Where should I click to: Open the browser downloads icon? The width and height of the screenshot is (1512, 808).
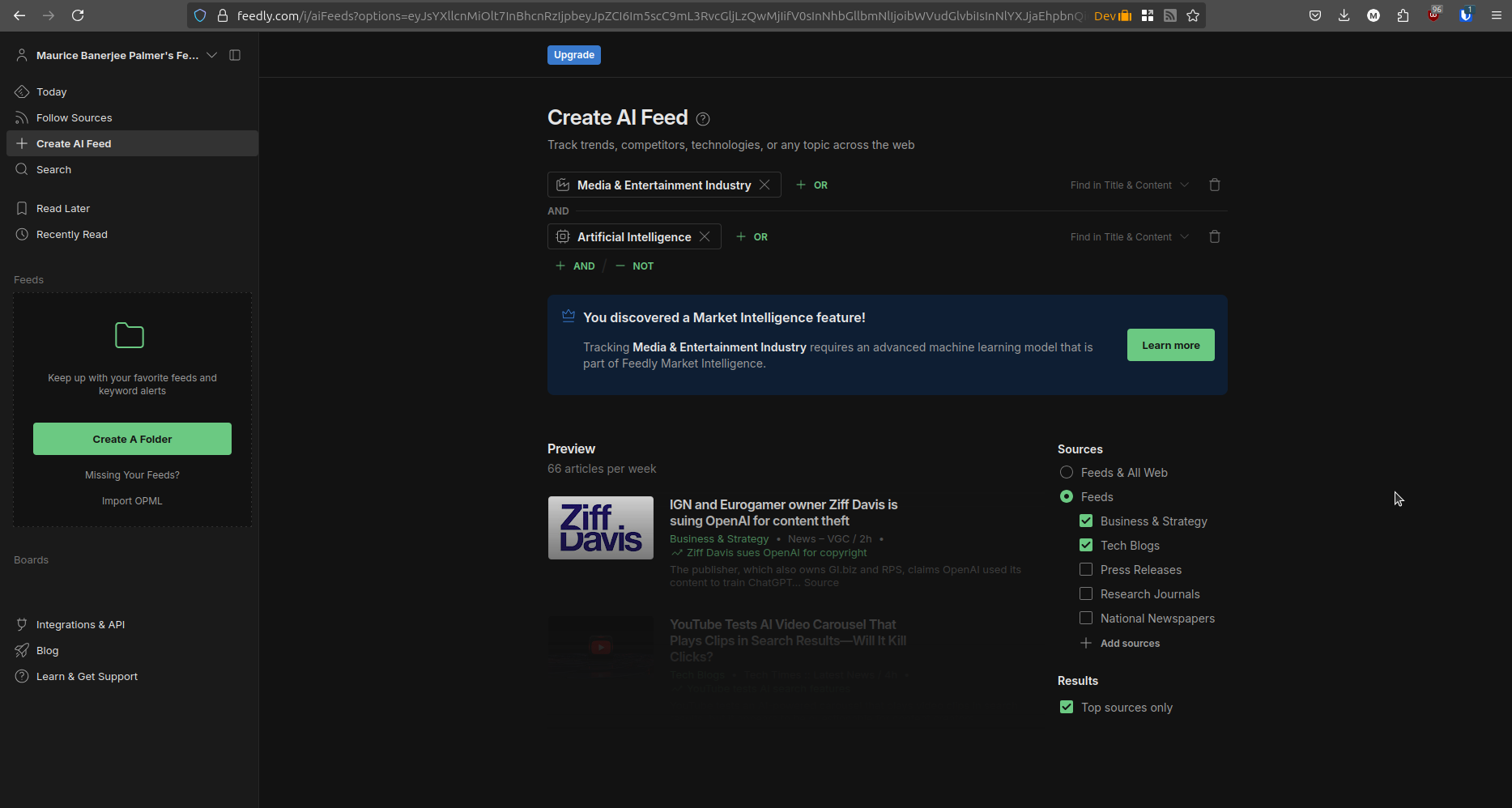click(x=1344, y=15)
